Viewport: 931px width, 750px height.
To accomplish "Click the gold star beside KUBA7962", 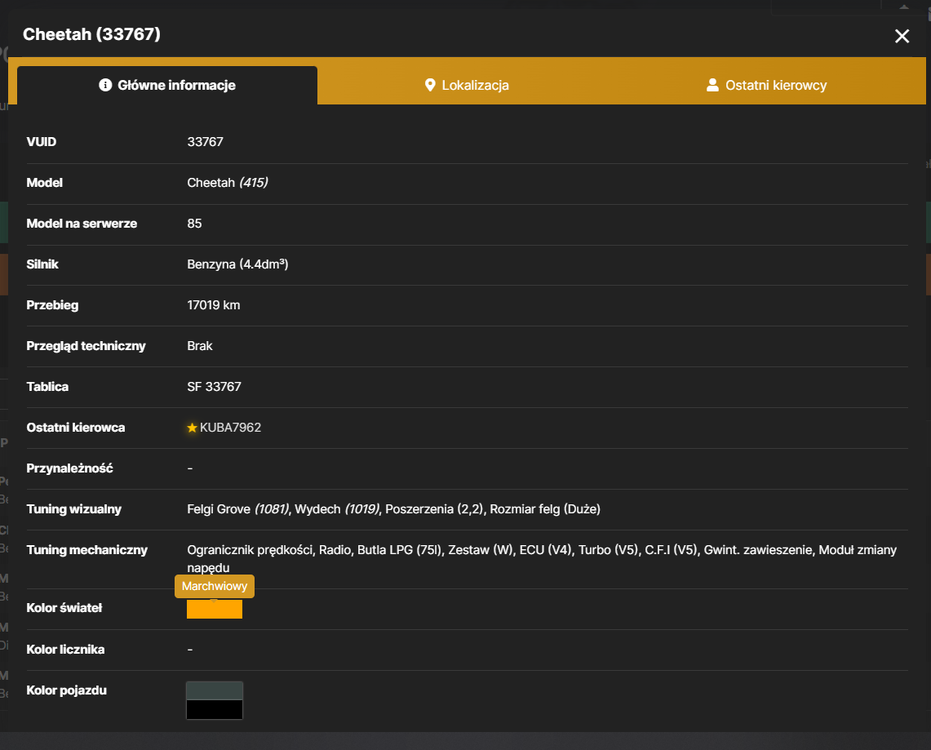I will [x=192, y=428].
